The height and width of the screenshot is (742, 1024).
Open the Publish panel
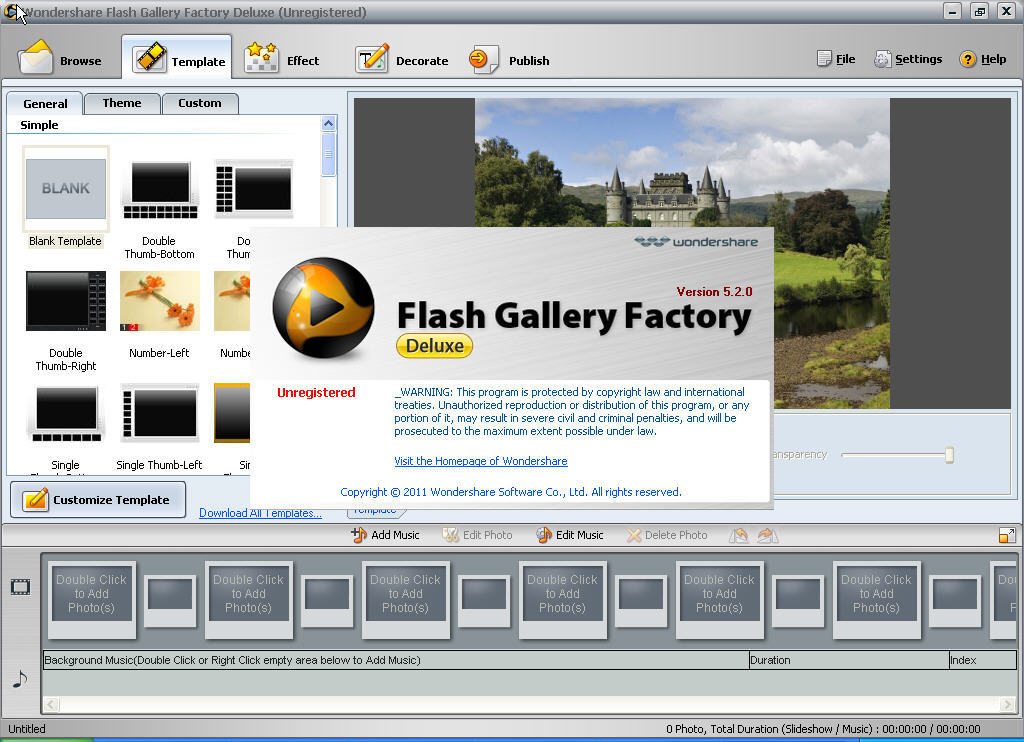510,58
